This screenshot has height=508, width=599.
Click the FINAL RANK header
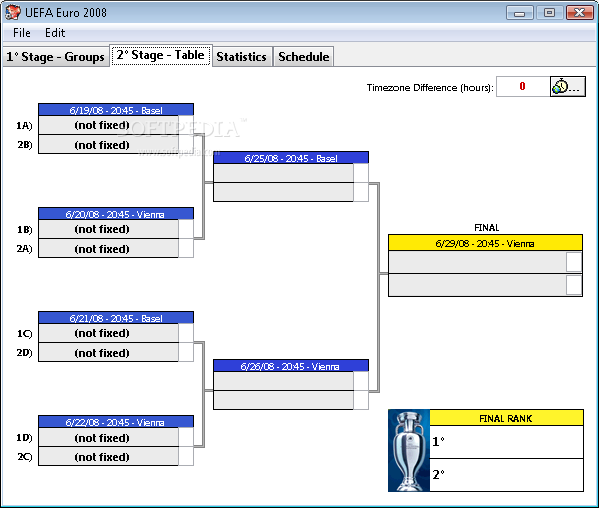pyautogui.click(x=506, y=418)
